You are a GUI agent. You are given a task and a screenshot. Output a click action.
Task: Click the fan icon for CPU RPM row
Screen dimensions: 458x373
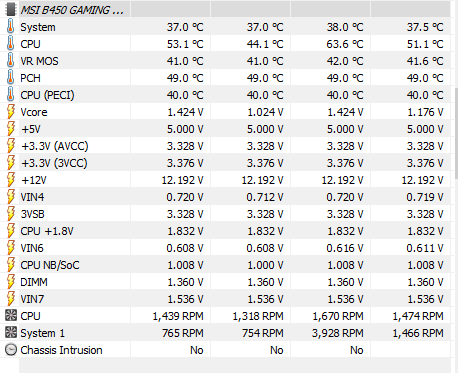coord(11,315)
